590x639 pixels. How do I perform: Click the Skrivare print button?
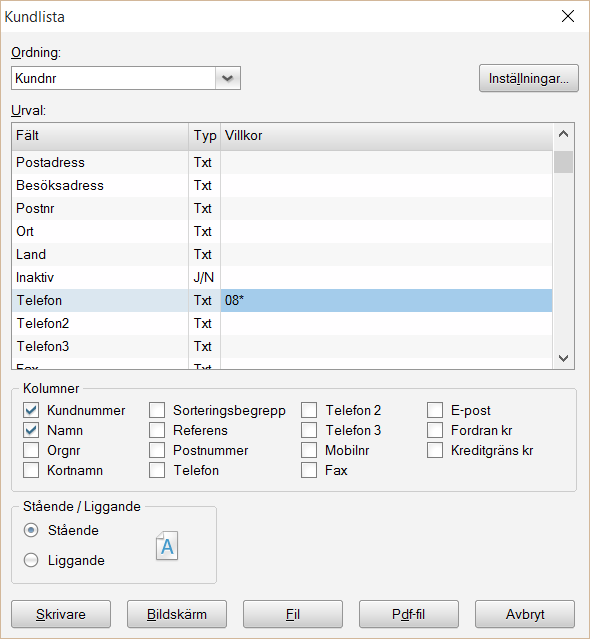click(x=61, y=614)
